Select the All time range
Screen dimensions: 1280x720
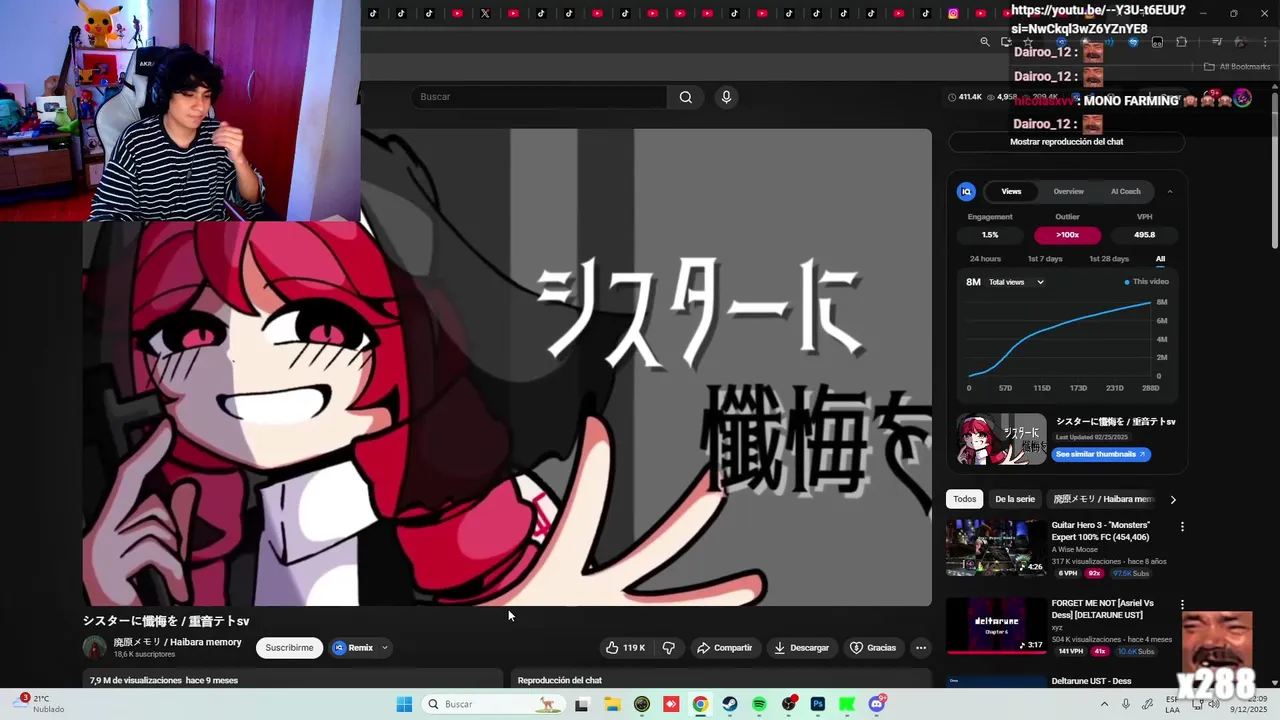point(1160,259)
